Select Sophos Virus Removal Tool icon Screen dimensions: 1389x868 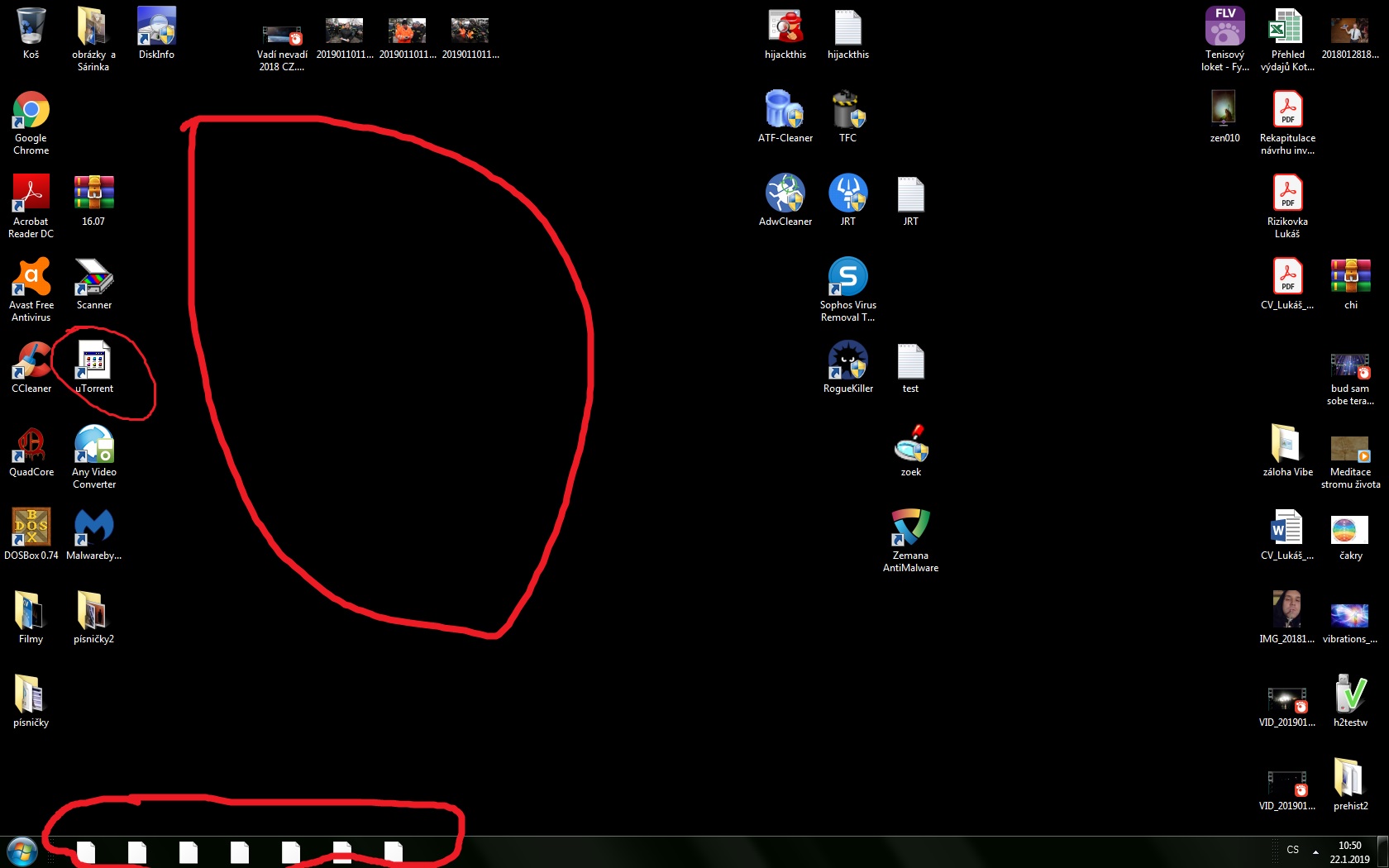click(x=847, y=279)
